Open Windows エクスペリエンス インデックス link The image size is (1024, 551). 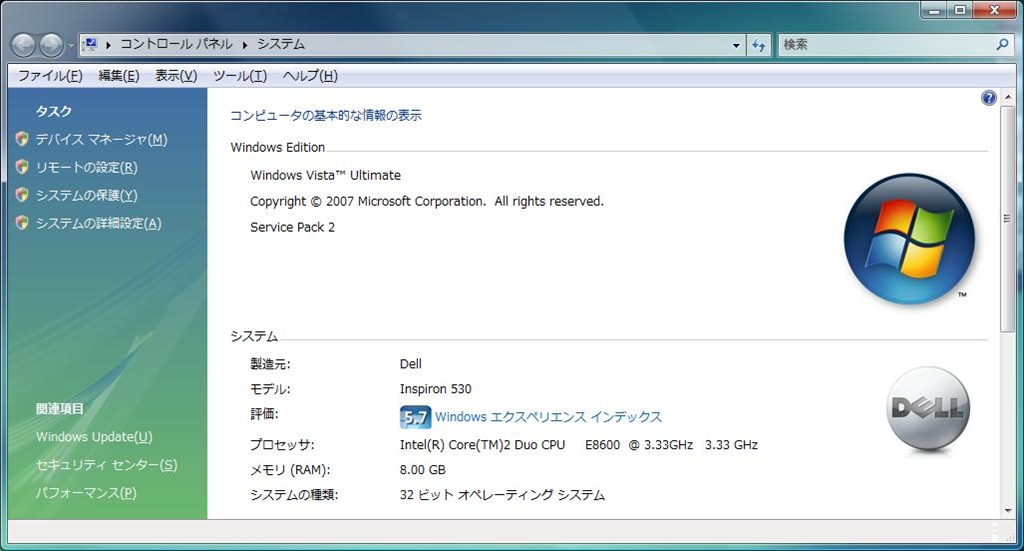[549, 417]
